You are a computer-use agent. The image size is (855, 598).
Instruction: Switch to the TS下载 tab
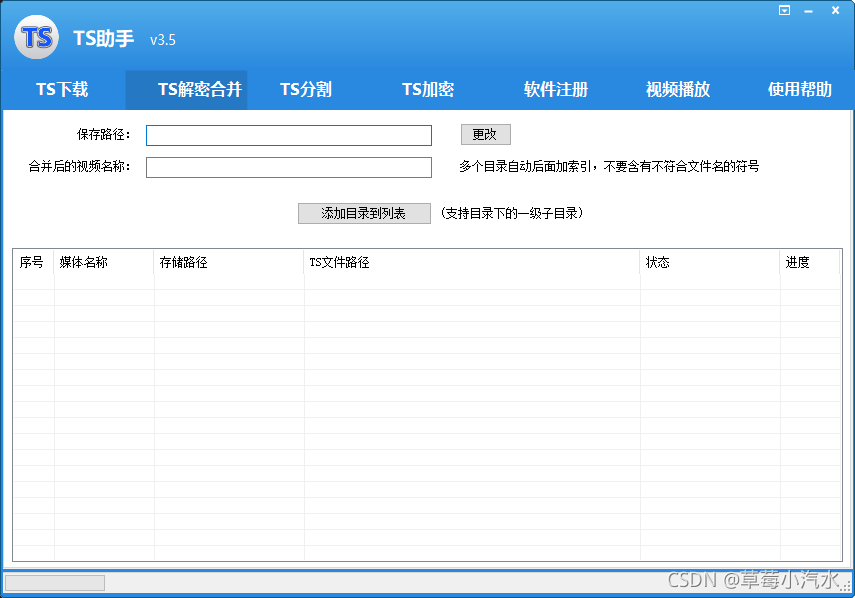(62, 89)
